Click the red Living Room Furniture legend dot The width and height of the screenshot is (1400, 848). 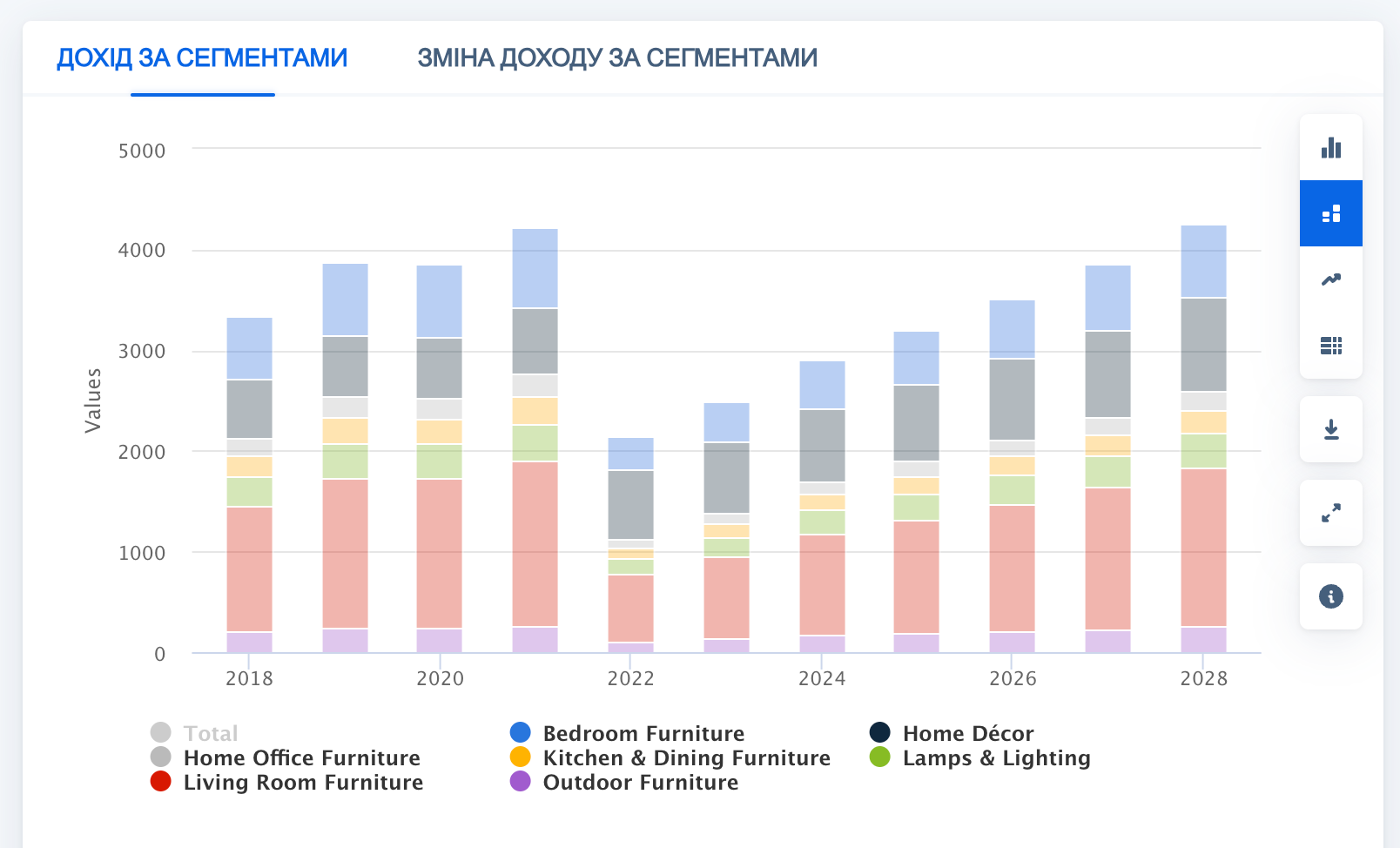pyautogui.click(x=160, y=782)
